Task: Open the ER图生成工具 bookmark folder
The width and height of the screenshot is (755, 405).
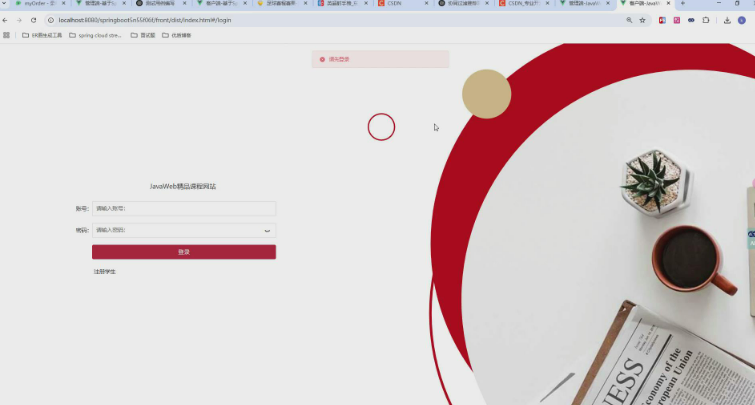Action: 42,35
